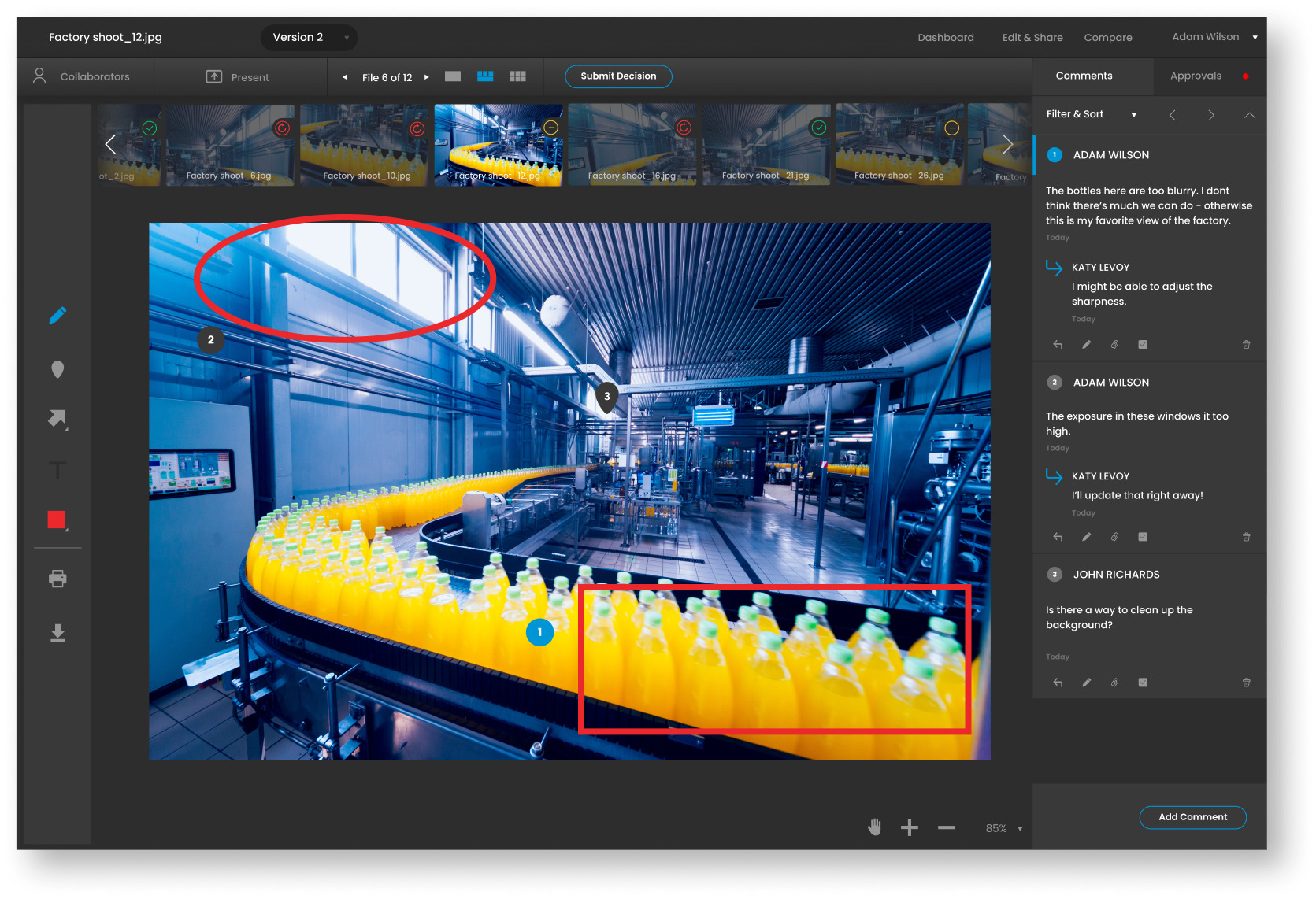Screen dimensions: 1316x899
Task: Switch to two-column grid view
Action: [x=485, y=76]
